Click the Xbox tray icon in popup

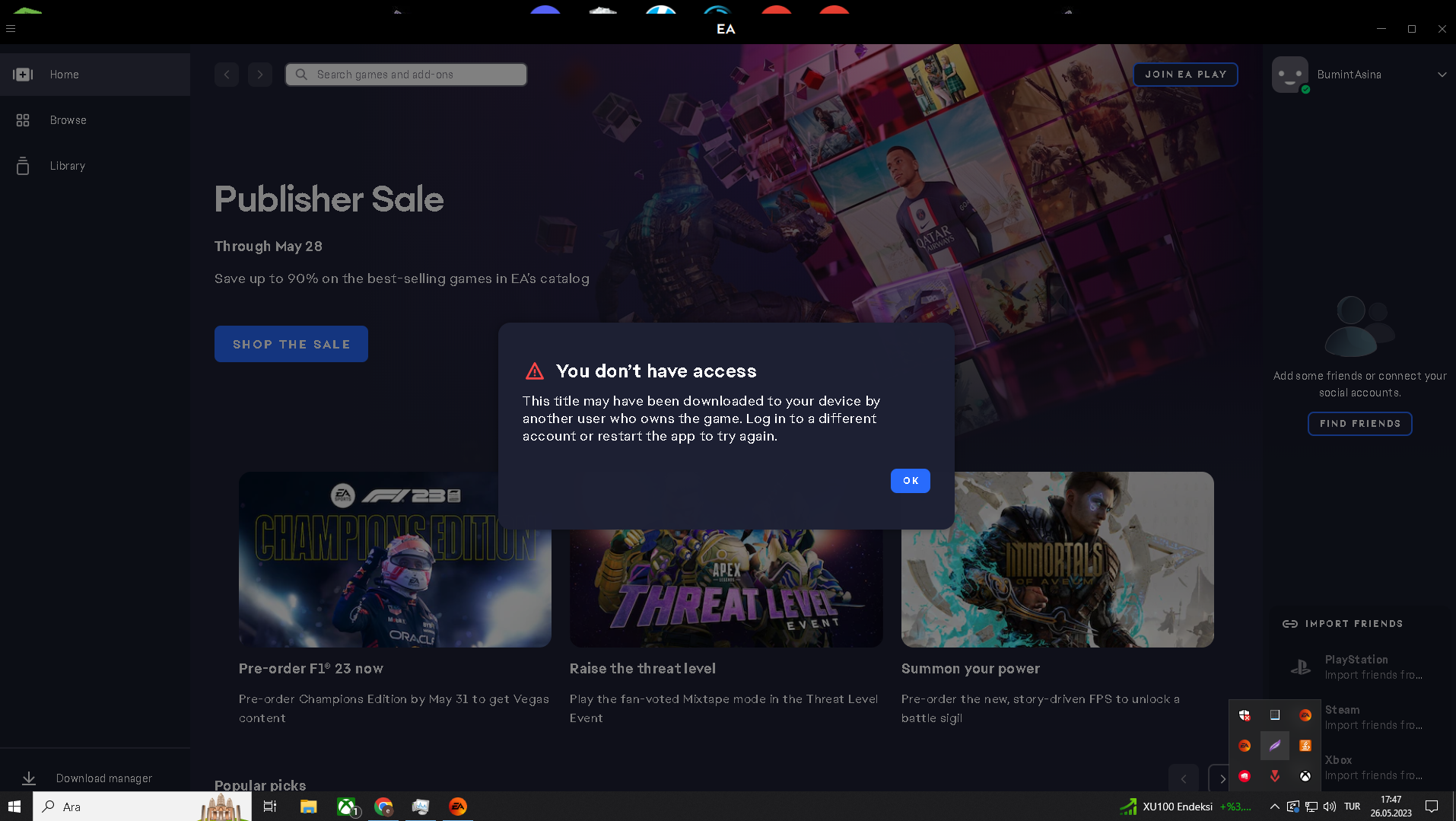pos(1305,776)
